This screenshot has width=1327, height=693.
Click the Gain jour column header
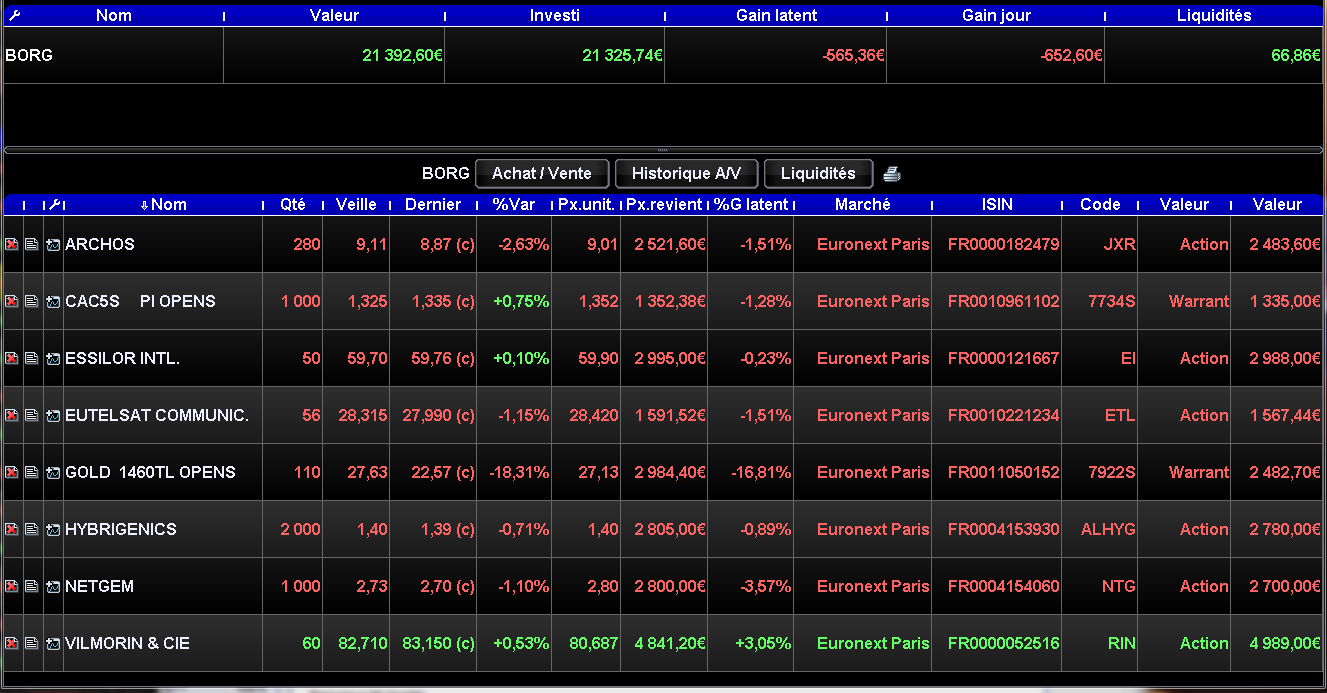[x=996, y=15]
